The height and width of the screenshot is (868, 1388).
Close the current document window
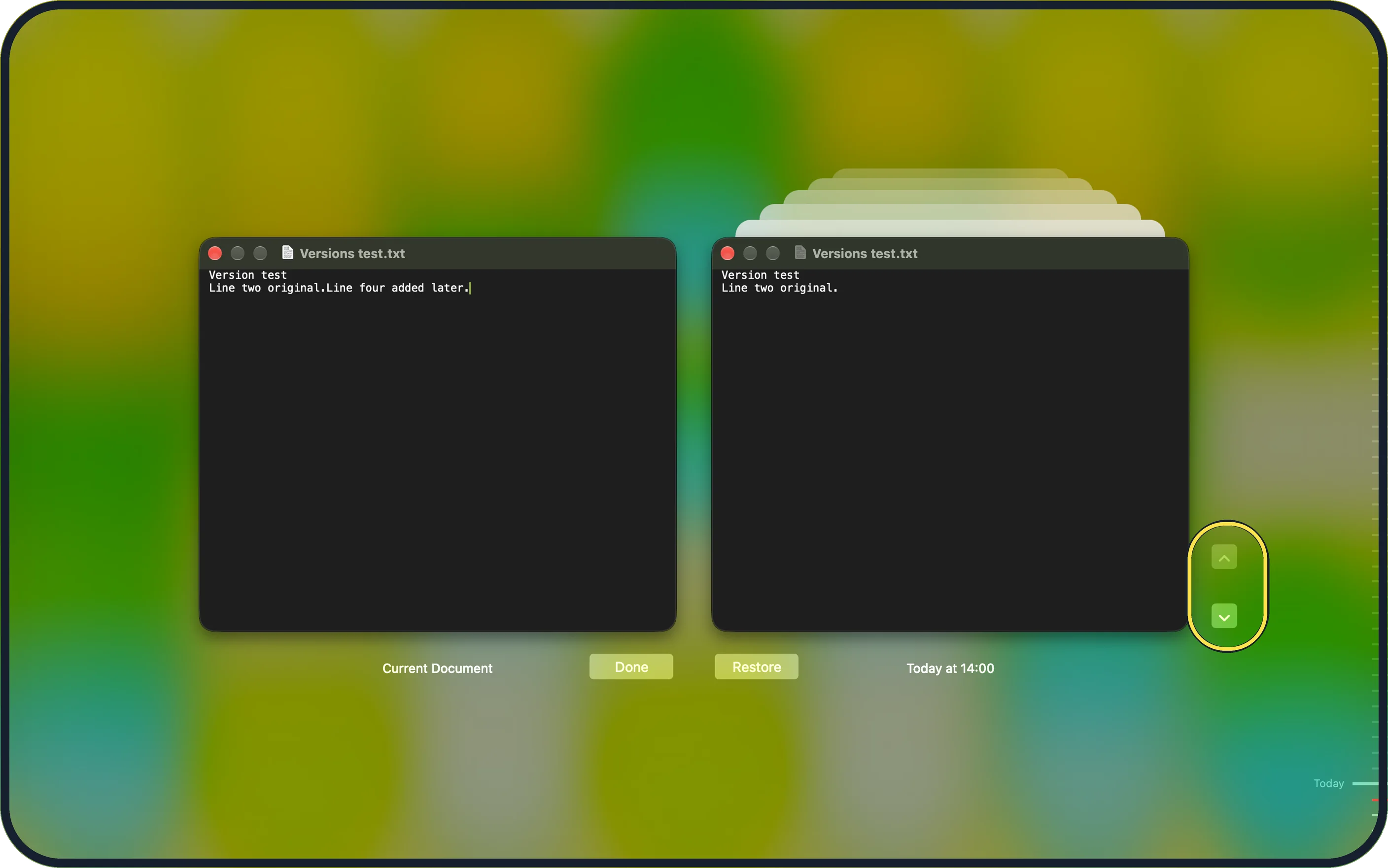point(215,253)
